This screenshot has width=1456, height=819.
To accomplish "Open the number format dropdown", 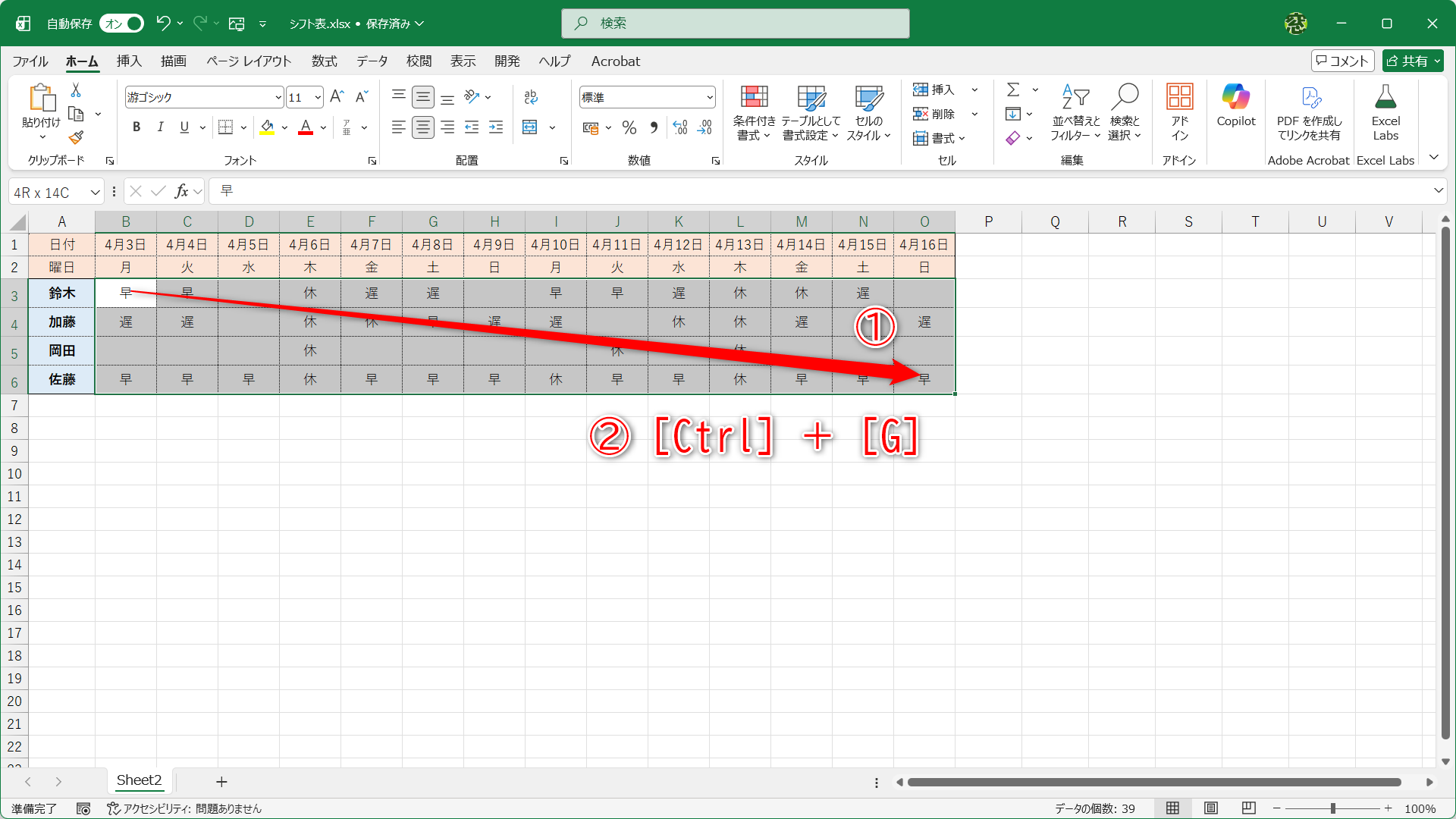I will (710, 97).
